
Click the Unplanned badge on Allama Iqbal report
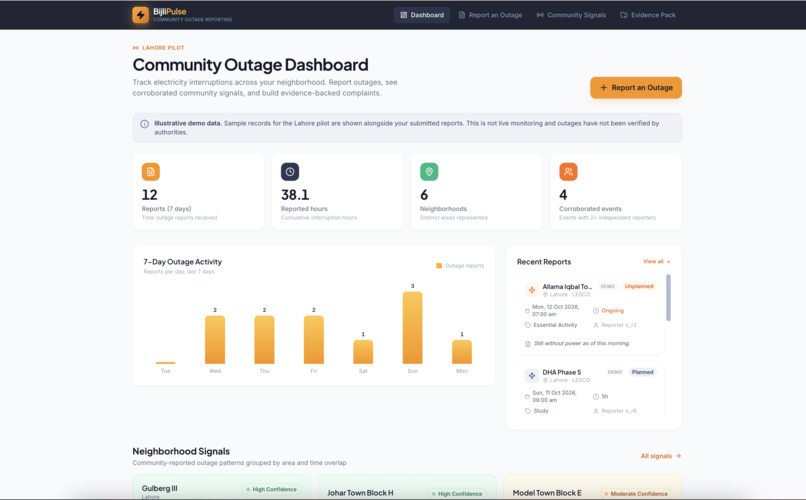(638, 286)
